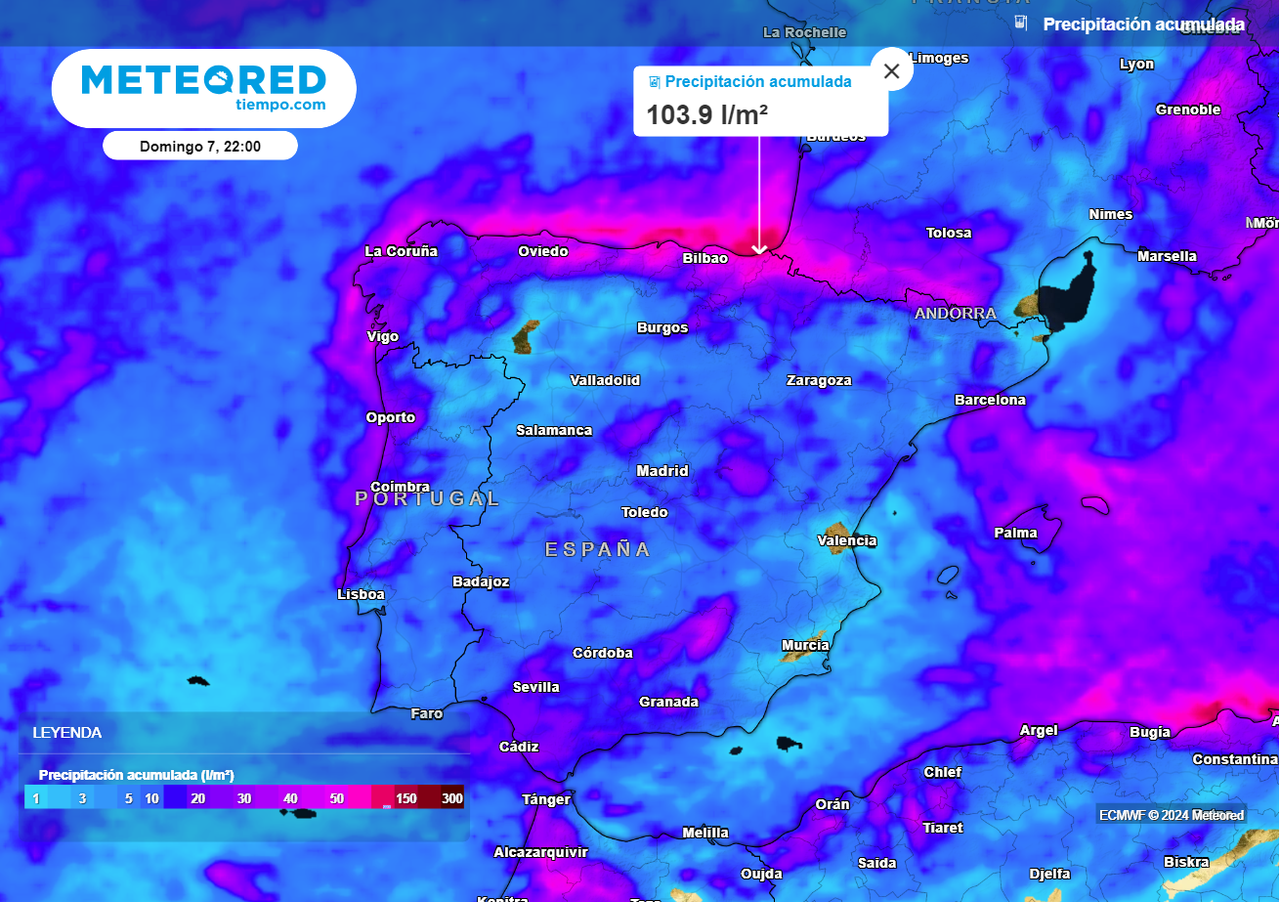This screenshot has height=902, width=1280.
Task: Click the La Coruña city label
Action: 401,251
